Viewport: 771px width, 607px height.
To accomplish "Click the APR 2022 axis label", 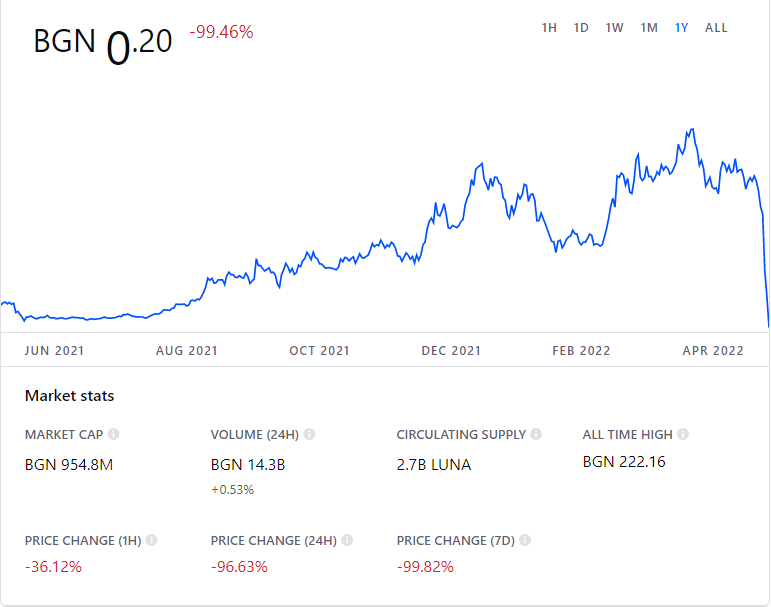I will click(x=713, y=351).
